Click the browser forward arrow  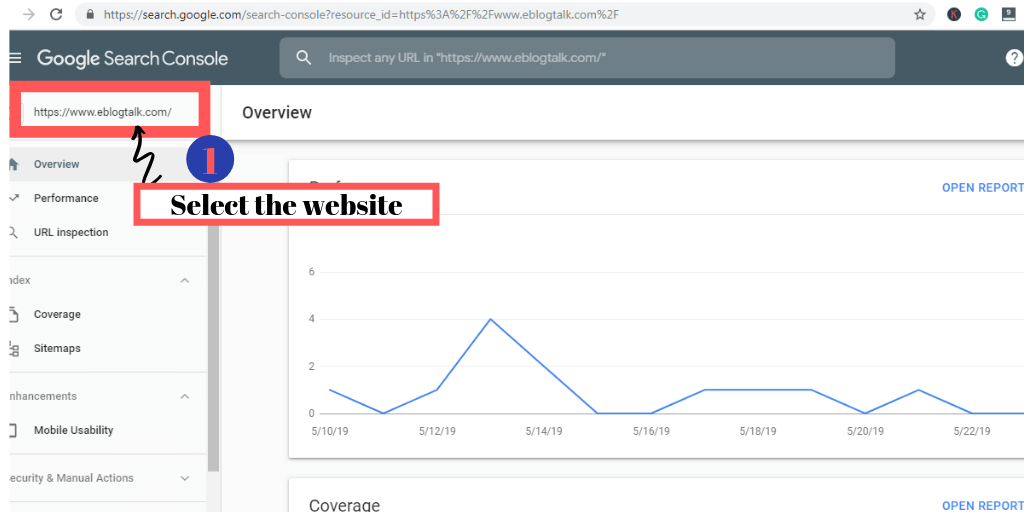point(29,14)
